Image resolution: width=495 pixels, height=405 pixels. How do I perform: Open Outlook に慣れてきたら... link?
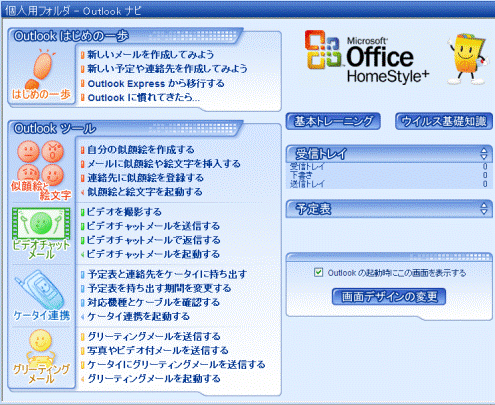tap(143, 98)
